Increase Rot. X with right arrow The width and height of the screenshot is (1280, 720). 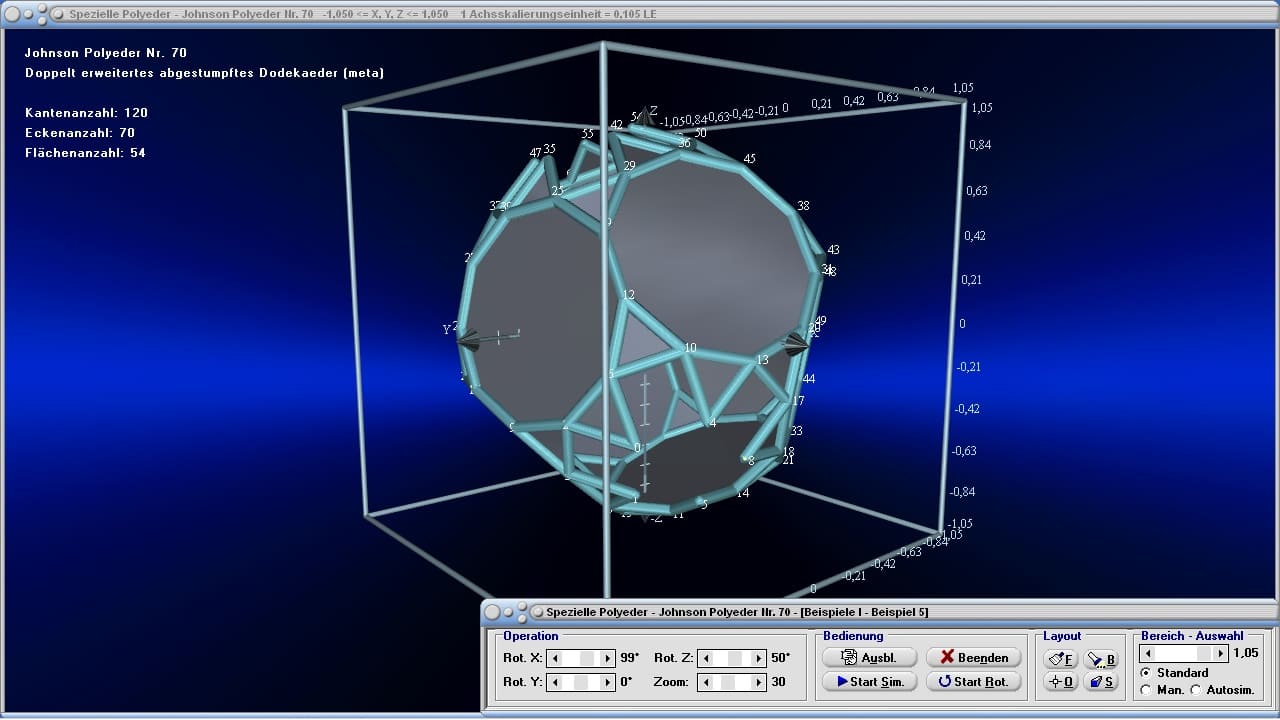click(608, 658)
